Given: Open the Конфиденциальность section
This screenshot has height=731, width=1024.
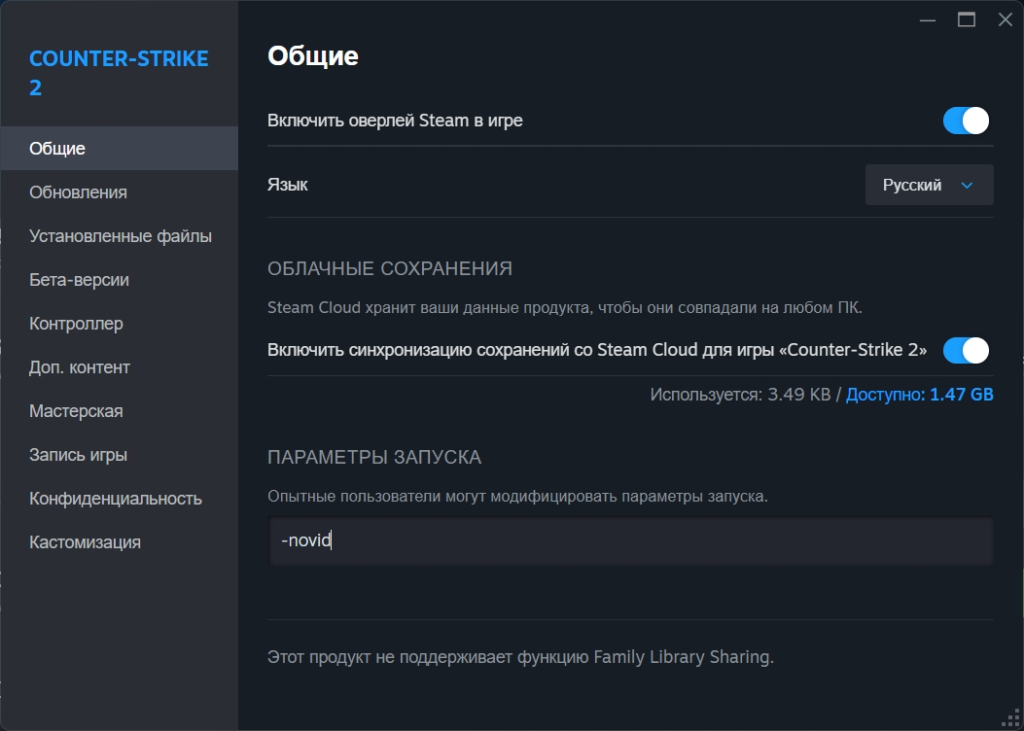Looking at the screenshot, I should coord(115,498).
